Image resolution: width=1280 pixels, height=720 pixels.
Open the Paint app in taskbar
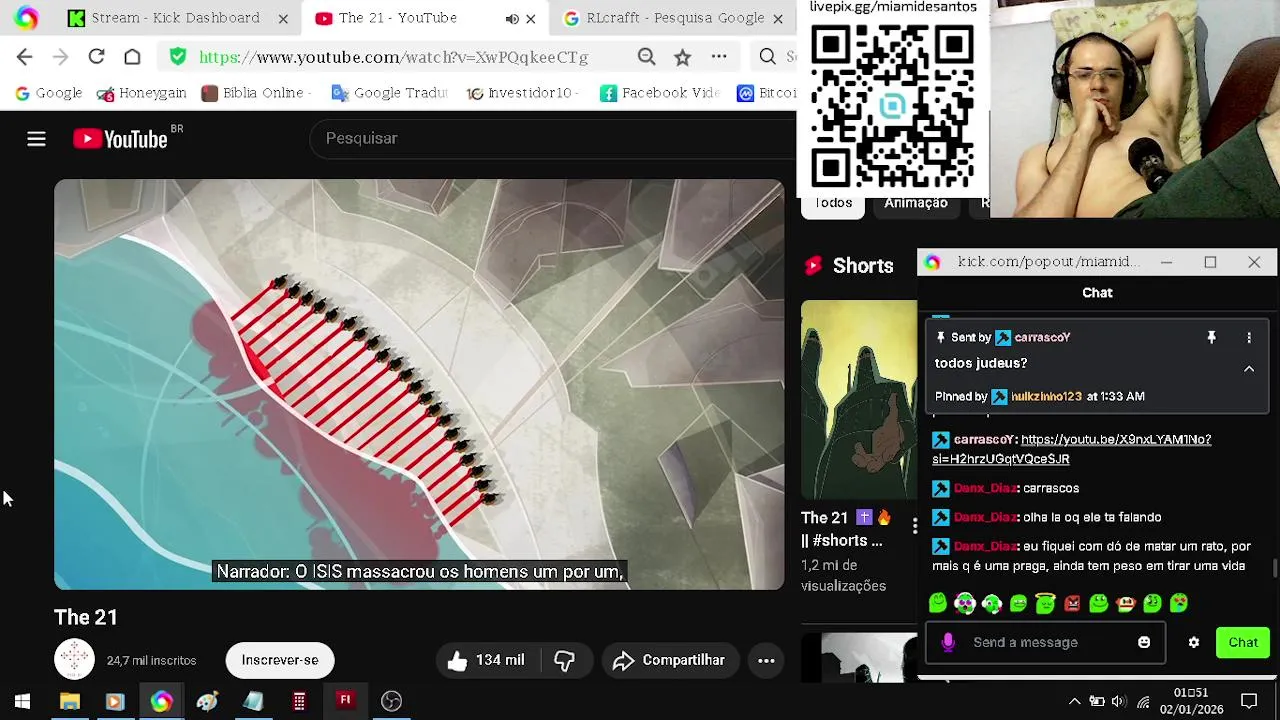click(x=207, y=701)
